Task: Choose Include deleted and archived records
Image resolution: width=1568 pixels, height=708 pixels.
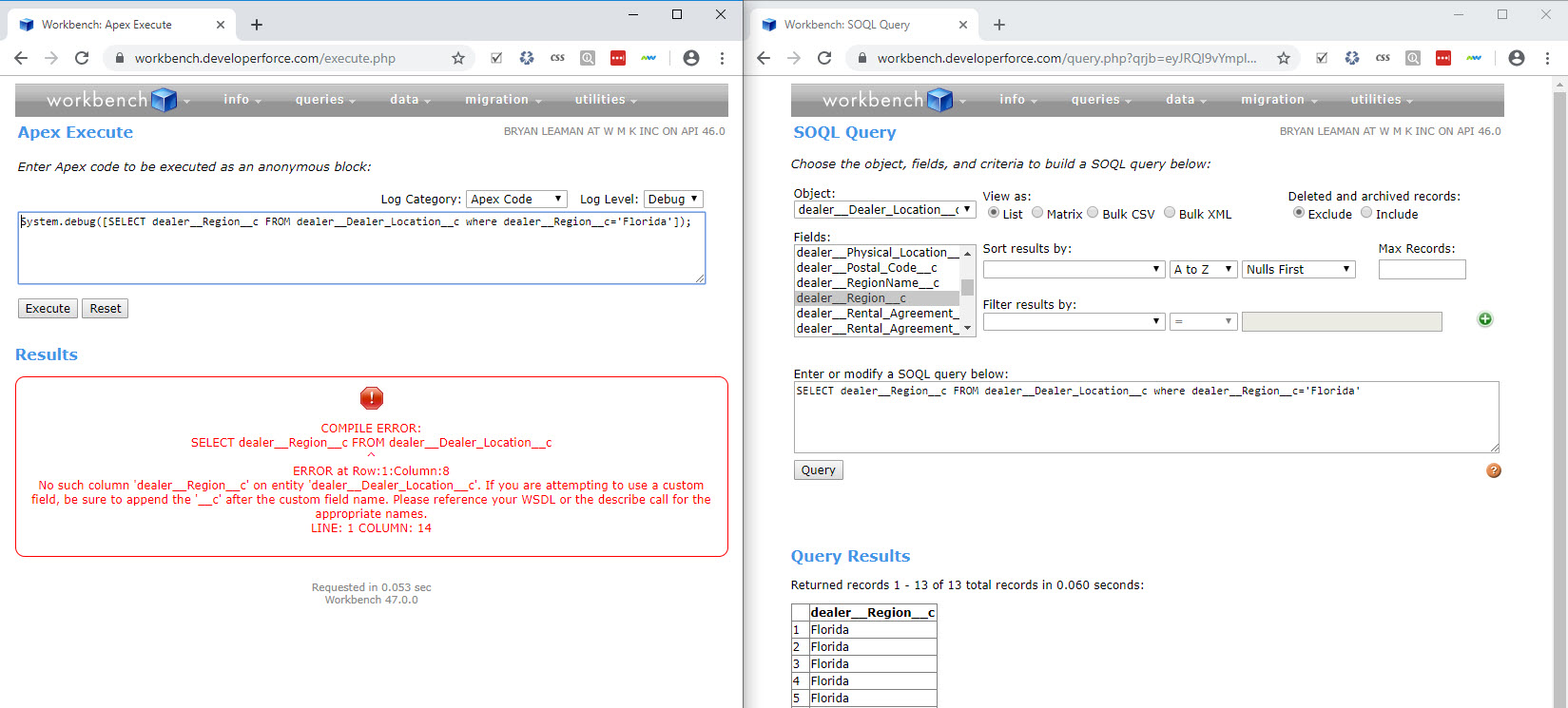Action: [1366, 213]
